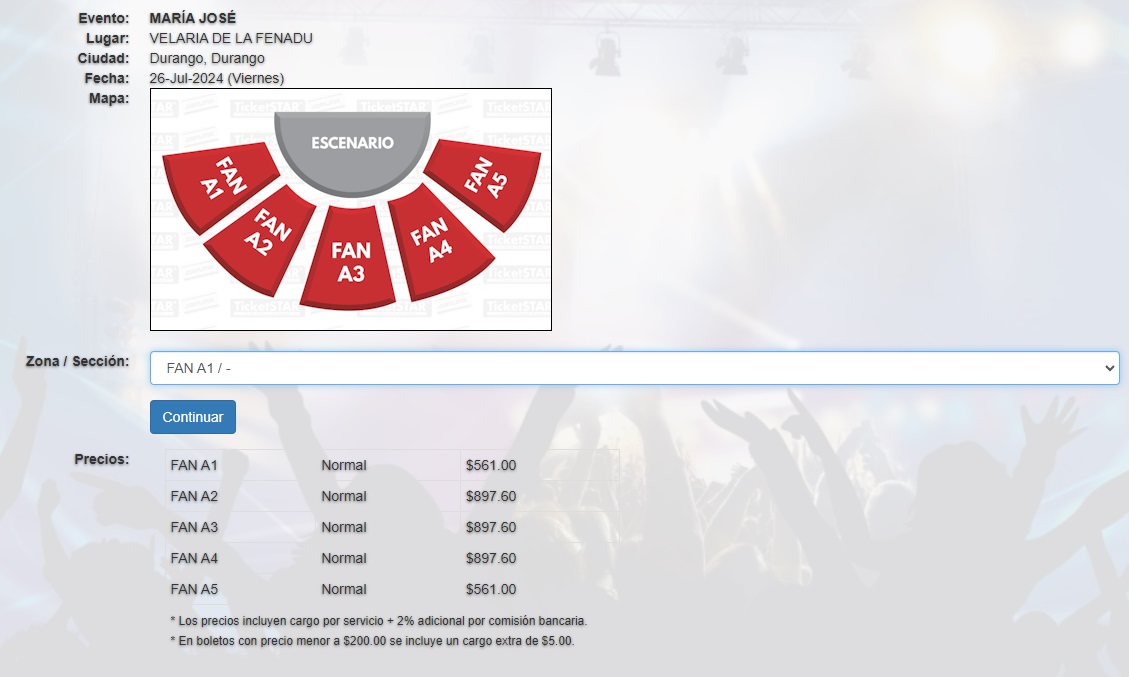
Task: Select the FAN A4 section on map
Action: [437, 241]
